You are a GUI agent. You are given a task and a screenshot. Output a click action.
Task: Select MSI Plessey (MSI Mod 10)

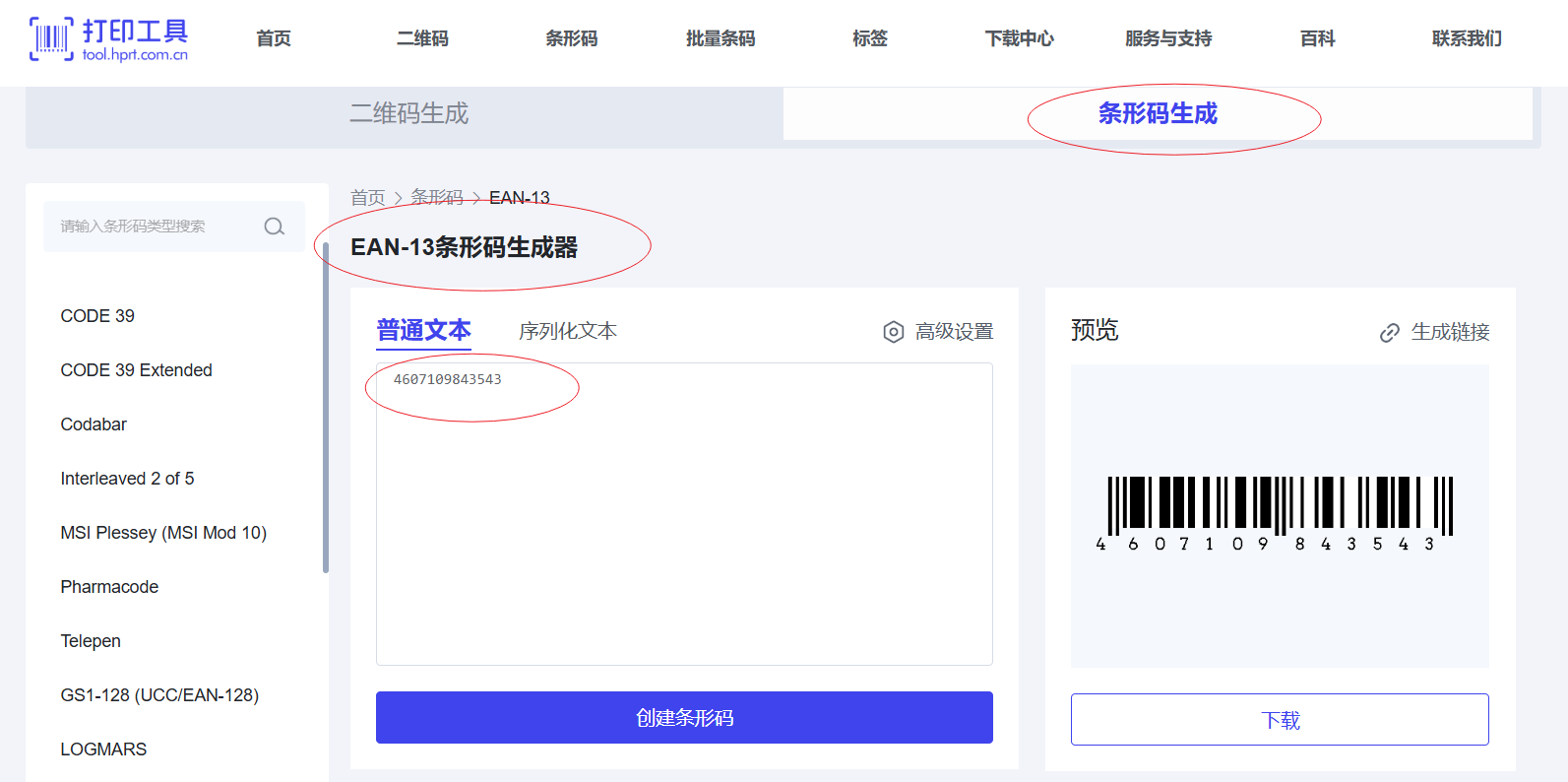point(163,533)
